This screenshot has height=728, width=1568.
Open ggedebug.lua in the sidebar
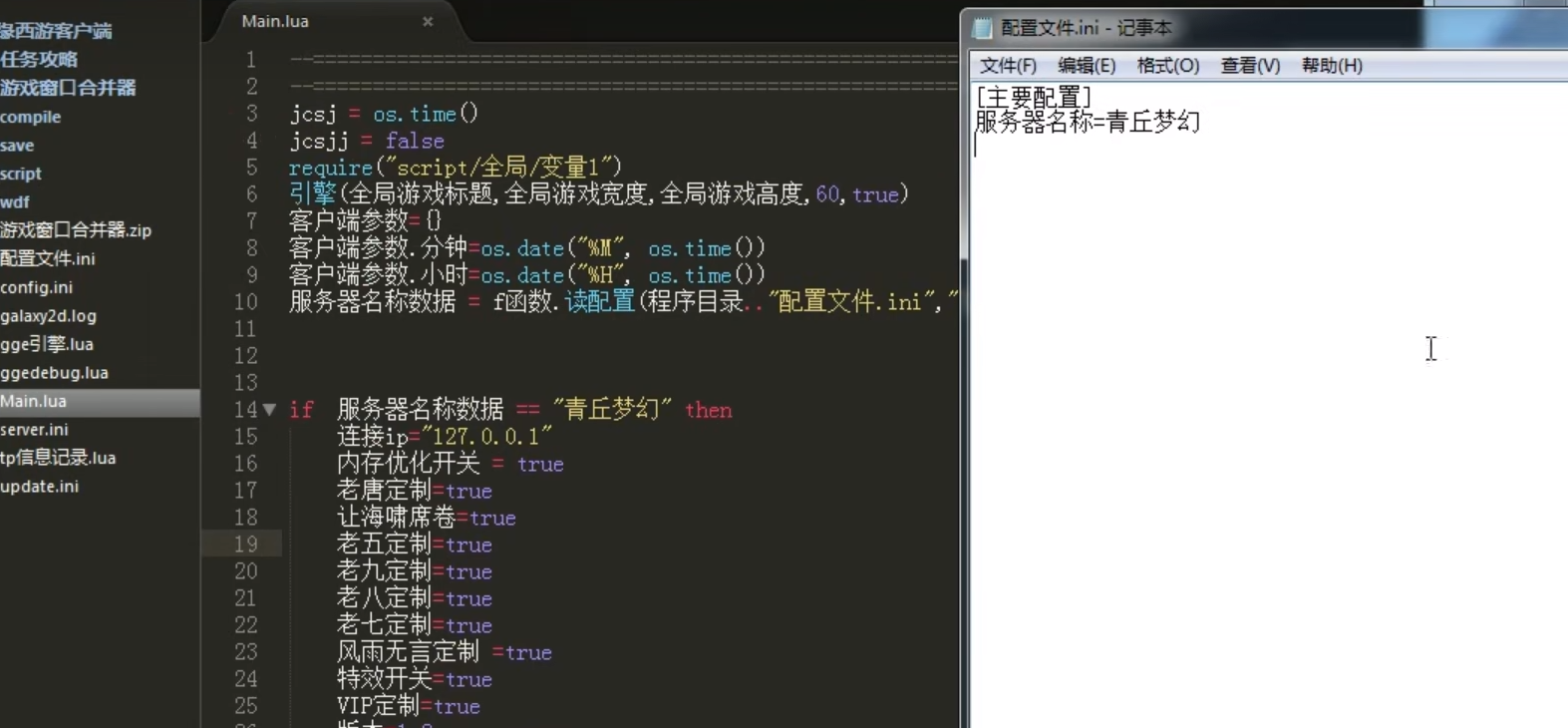click(x=55, y=373)
